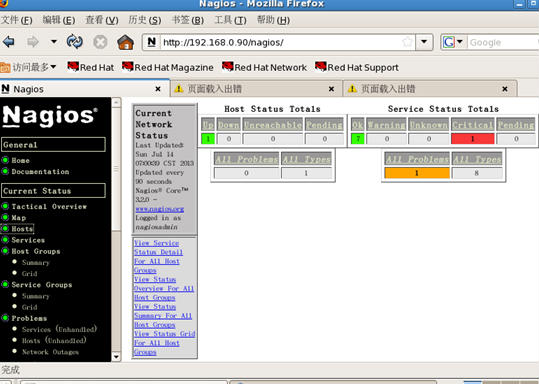Open the 查看(V) menu
The width and height of the screenshot is (539, 384).
coord(102,20)
